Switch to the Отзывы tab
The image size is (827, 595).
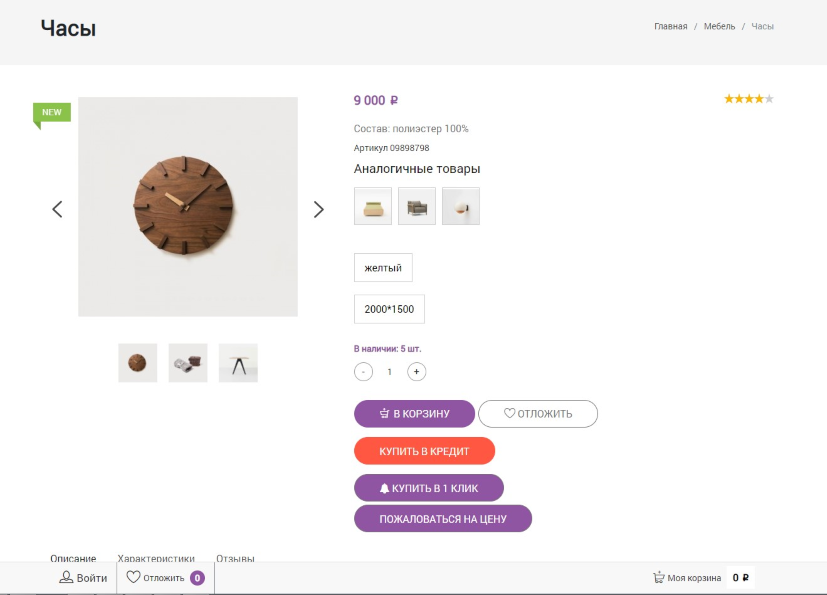235,558
